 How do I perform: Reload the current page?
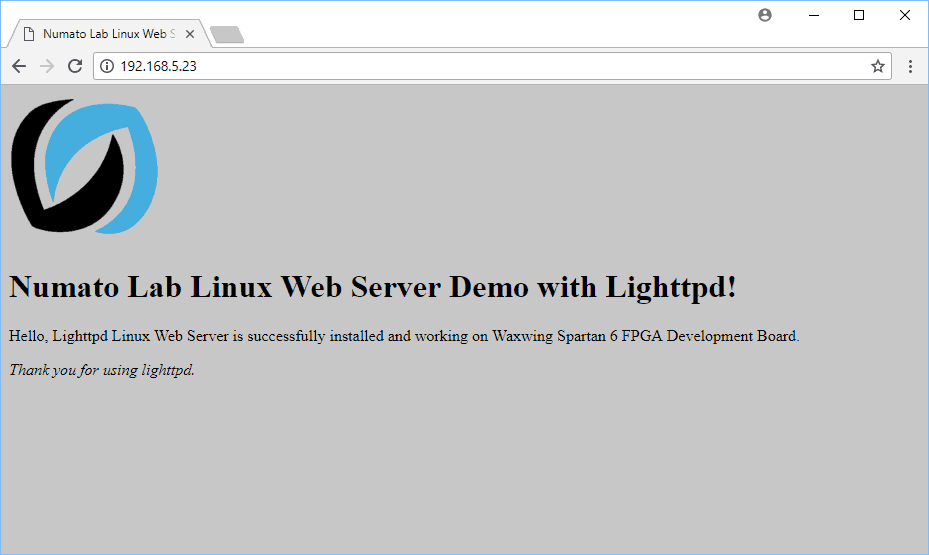click(x=74, y=66)
